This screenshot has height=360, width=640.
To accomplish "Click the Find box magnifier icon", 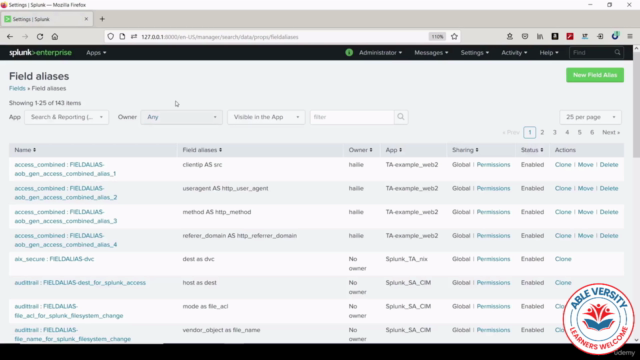I will click(x=618, y=53).
